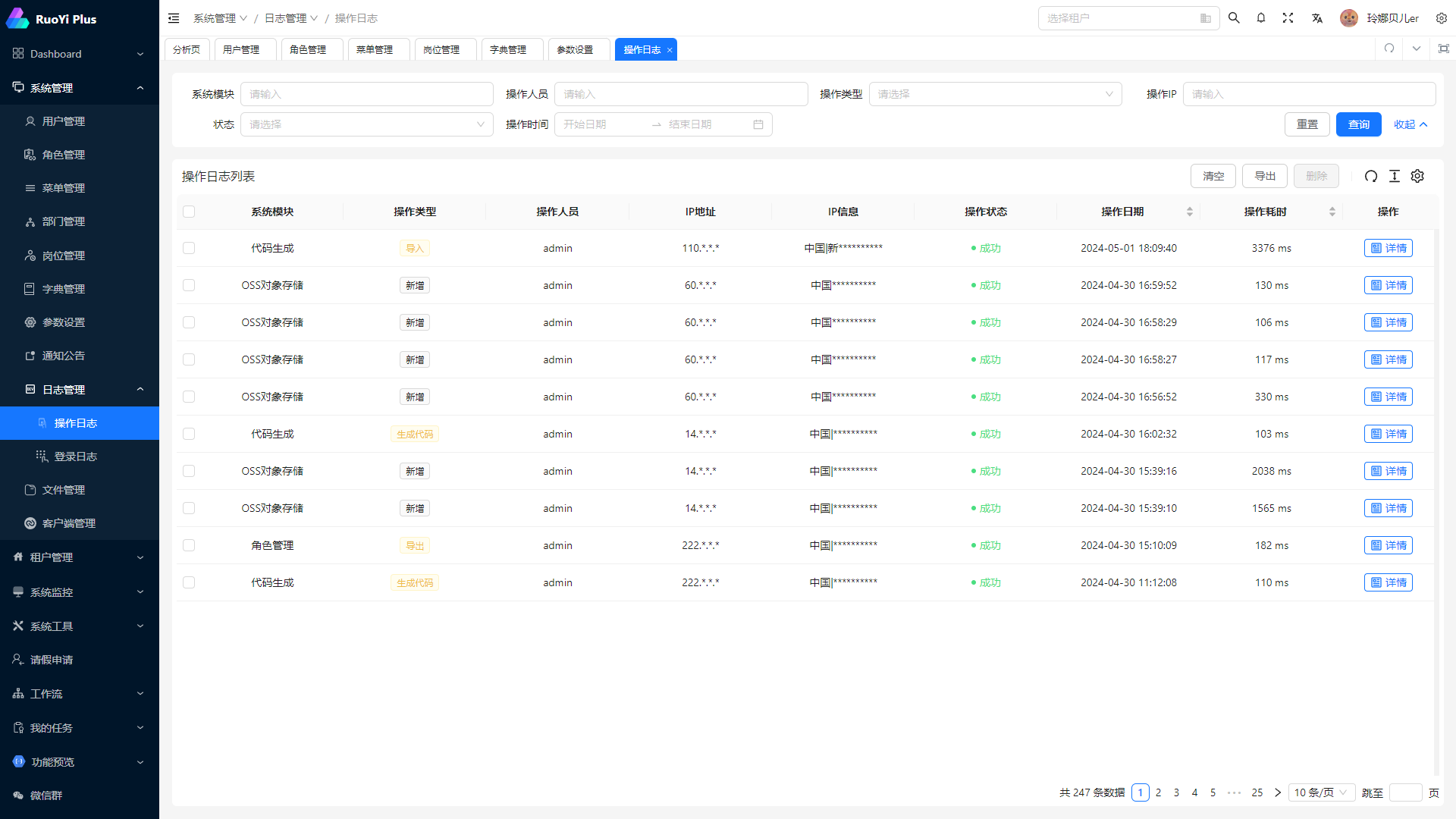Open the global search magnifier icon
Screen dimensions: 1456x819
[1234, 18]
